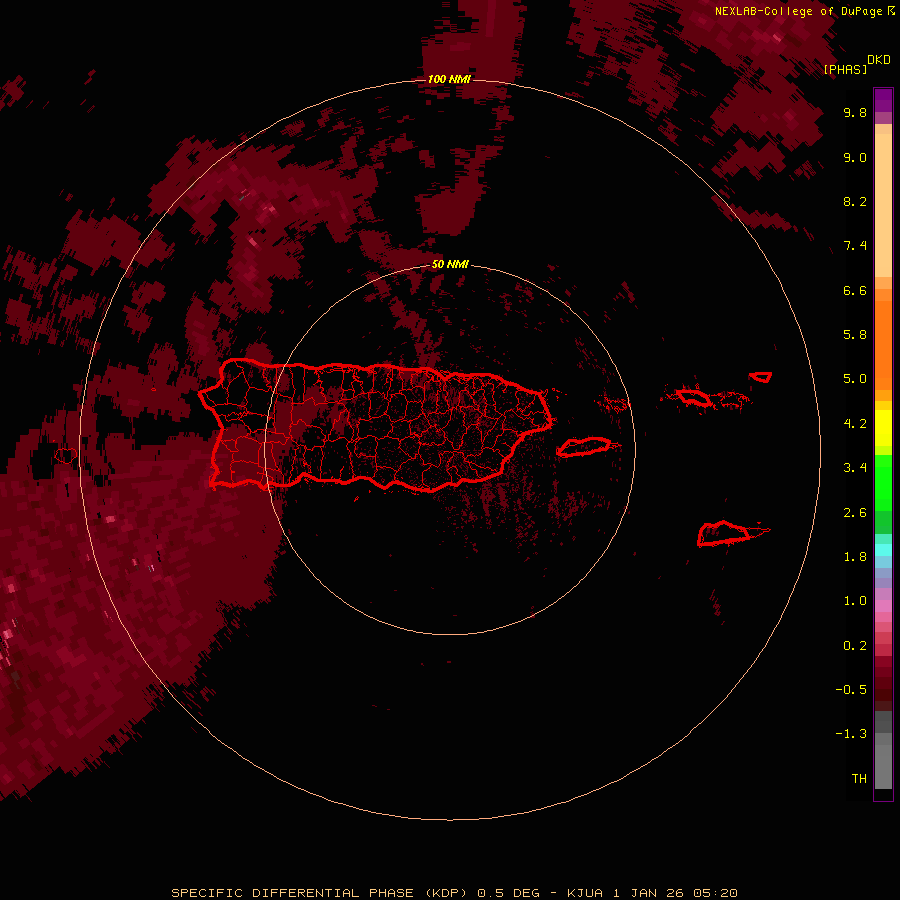Screen dimensions: 900x900
Task: Click the 5.0 scale value
Action: (855, 379)
